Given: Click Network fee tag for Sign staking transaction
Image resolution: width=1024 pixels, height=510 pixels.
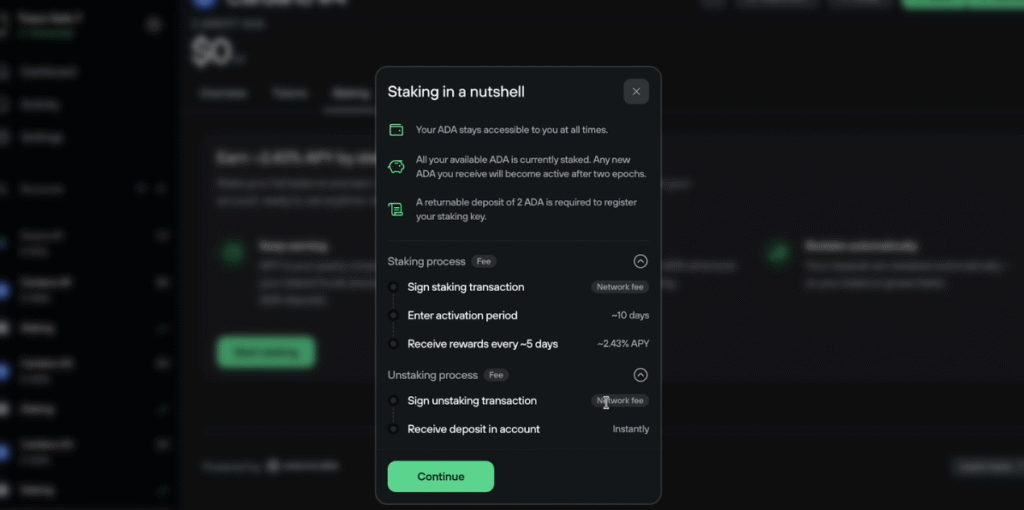Looking at the screenshot, I should click(x=620, y=287).
